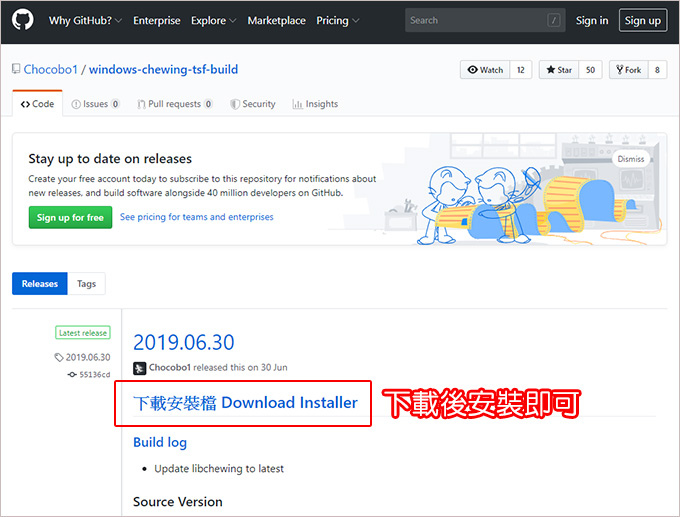Open the Issues tab
This screenshot has height=517, width=680.
tap(95, 104)
